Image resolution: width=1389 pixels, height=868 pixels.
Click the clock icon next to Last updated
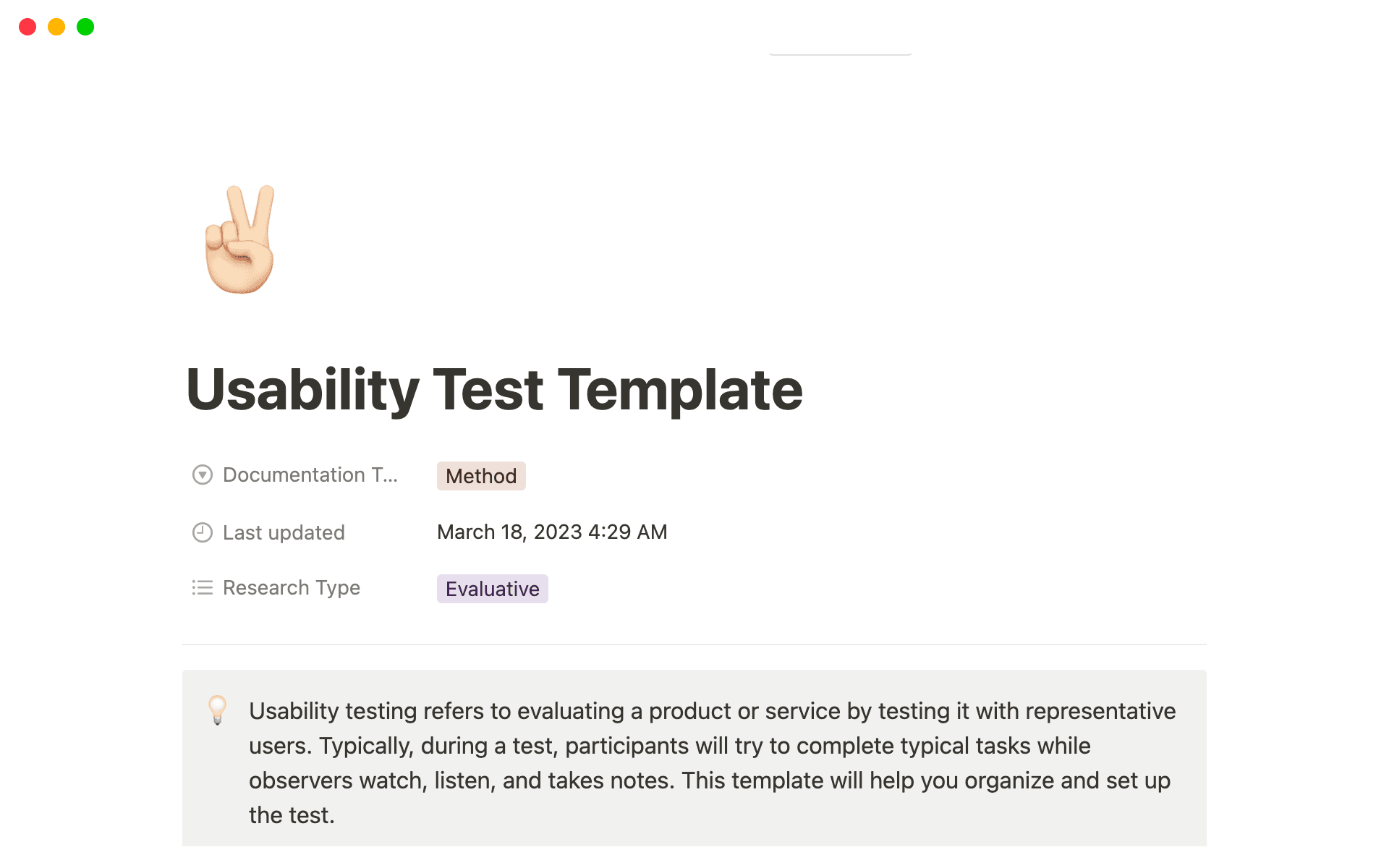click(x=203, y=532)
